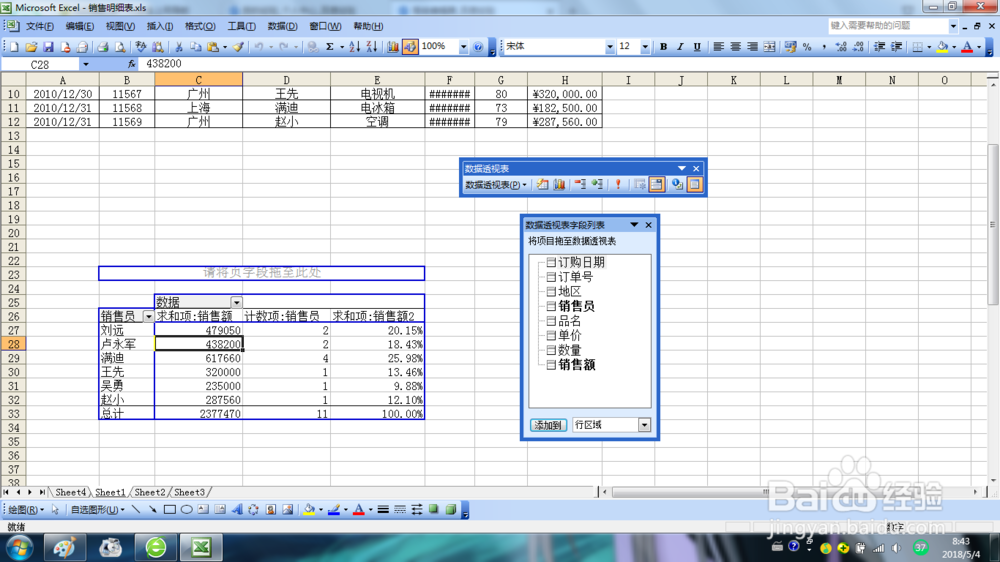
Task: Toggle the Drawing toolbar button
Action: tap(410, 47)
